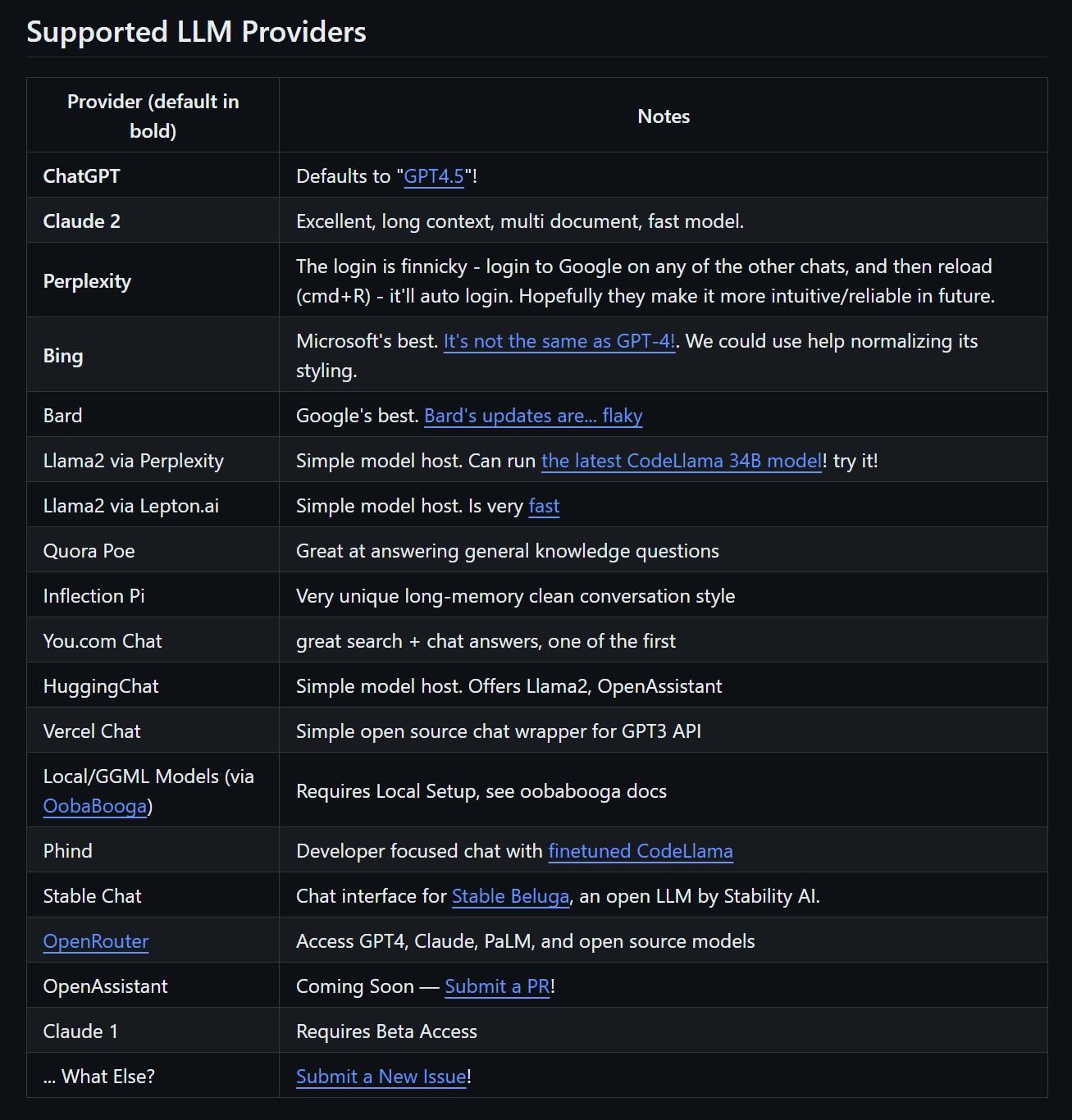Click the Claude 2 provider cell

[x=82, y=221]
